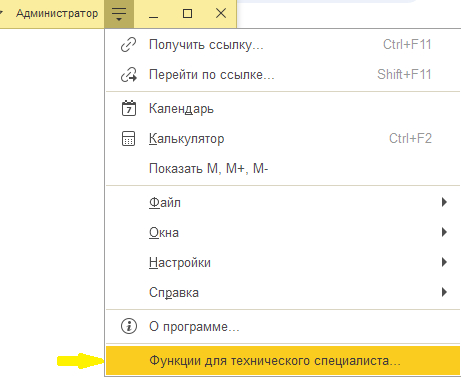The height and width of the screenshot is (377, 462).
Task: Click the Ctrl+F11 shortcut label
Action: point(407,44)
